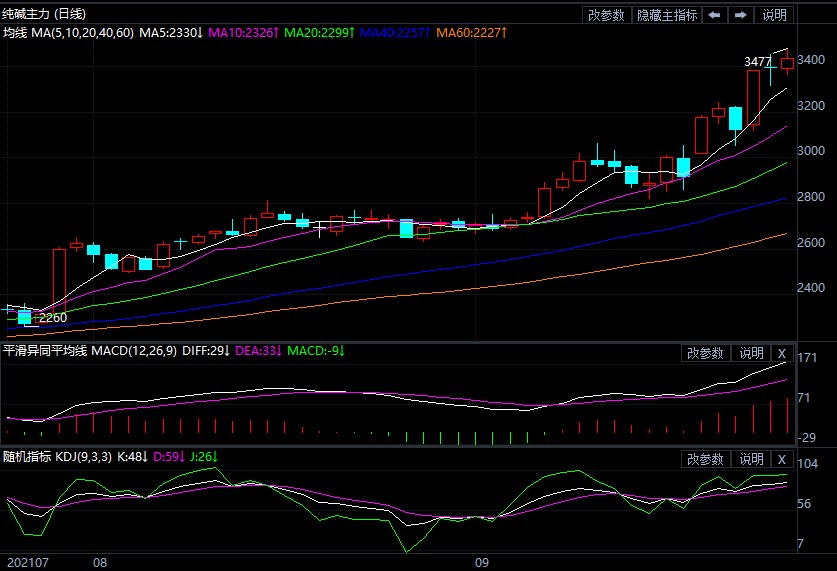Click the 3400 price axis label
This screenshot has width=837, height=571.
tap(811, 60)
